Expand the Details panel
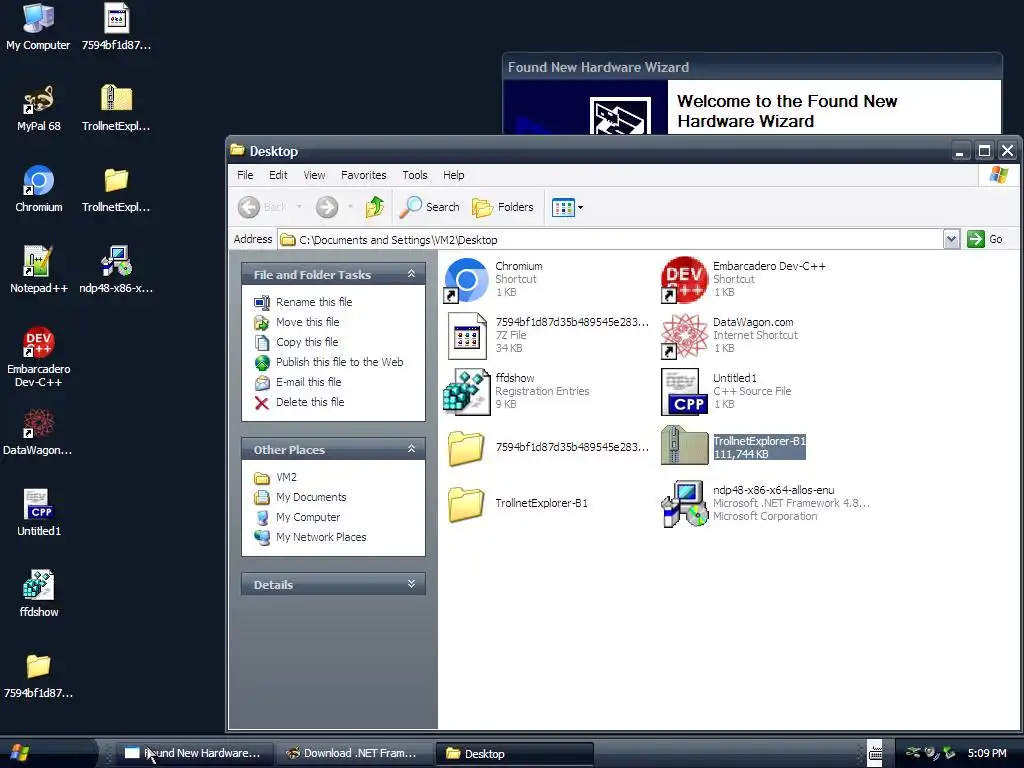This screenshot has width=1024, height=768. (411, 584)
